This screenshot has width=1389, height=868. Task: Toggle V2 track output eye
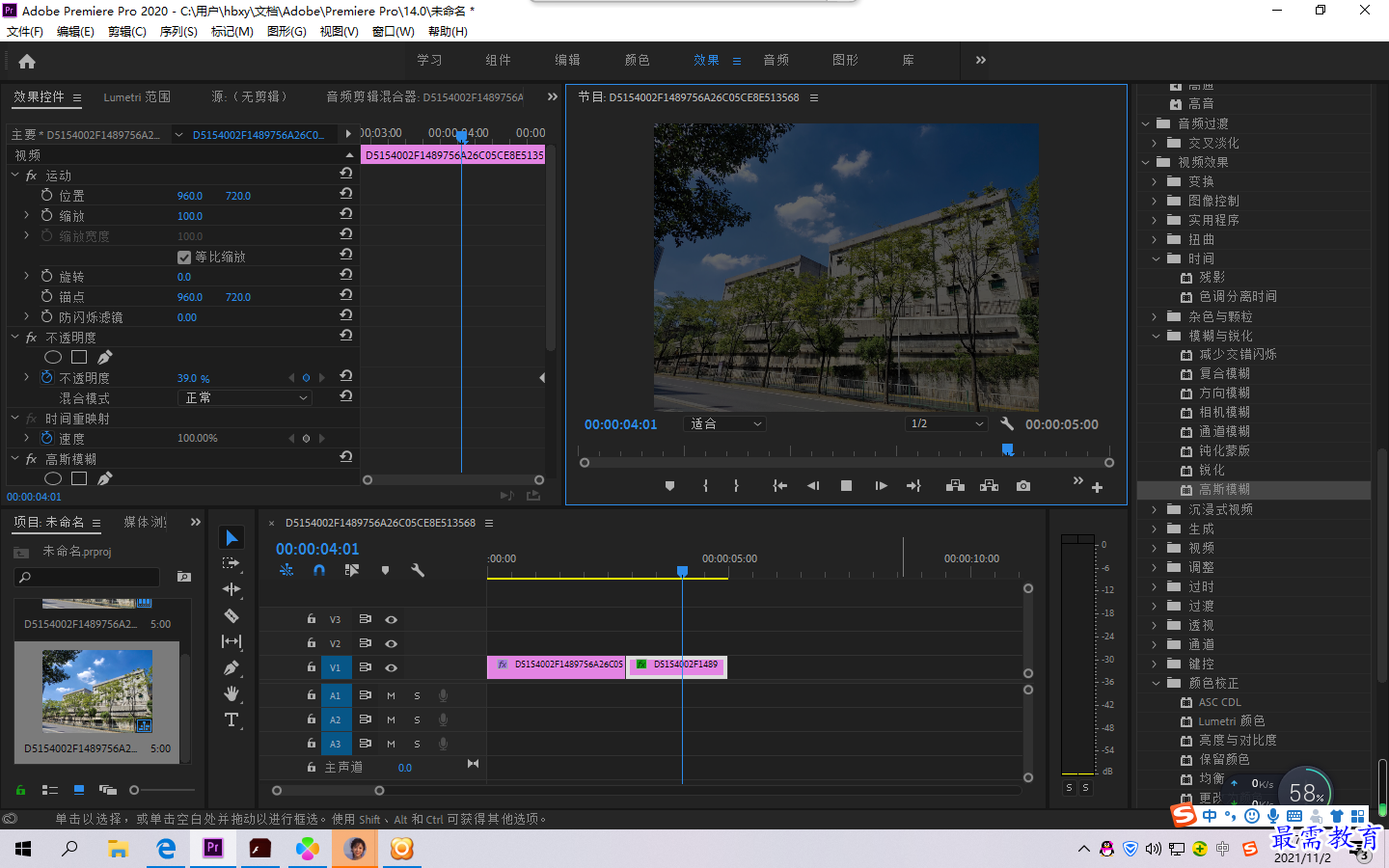coord(391,643)
